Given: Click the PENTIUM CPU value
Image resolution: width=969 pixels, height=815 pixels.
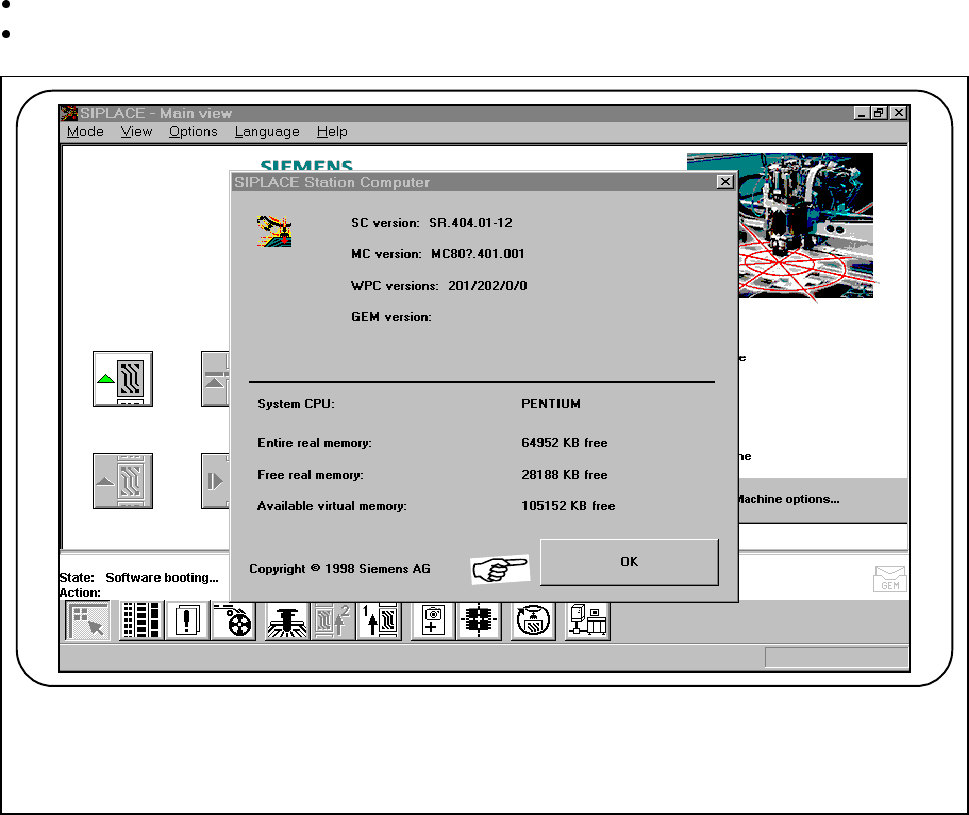Looking at the screenshot, I should tap(551, 403).
